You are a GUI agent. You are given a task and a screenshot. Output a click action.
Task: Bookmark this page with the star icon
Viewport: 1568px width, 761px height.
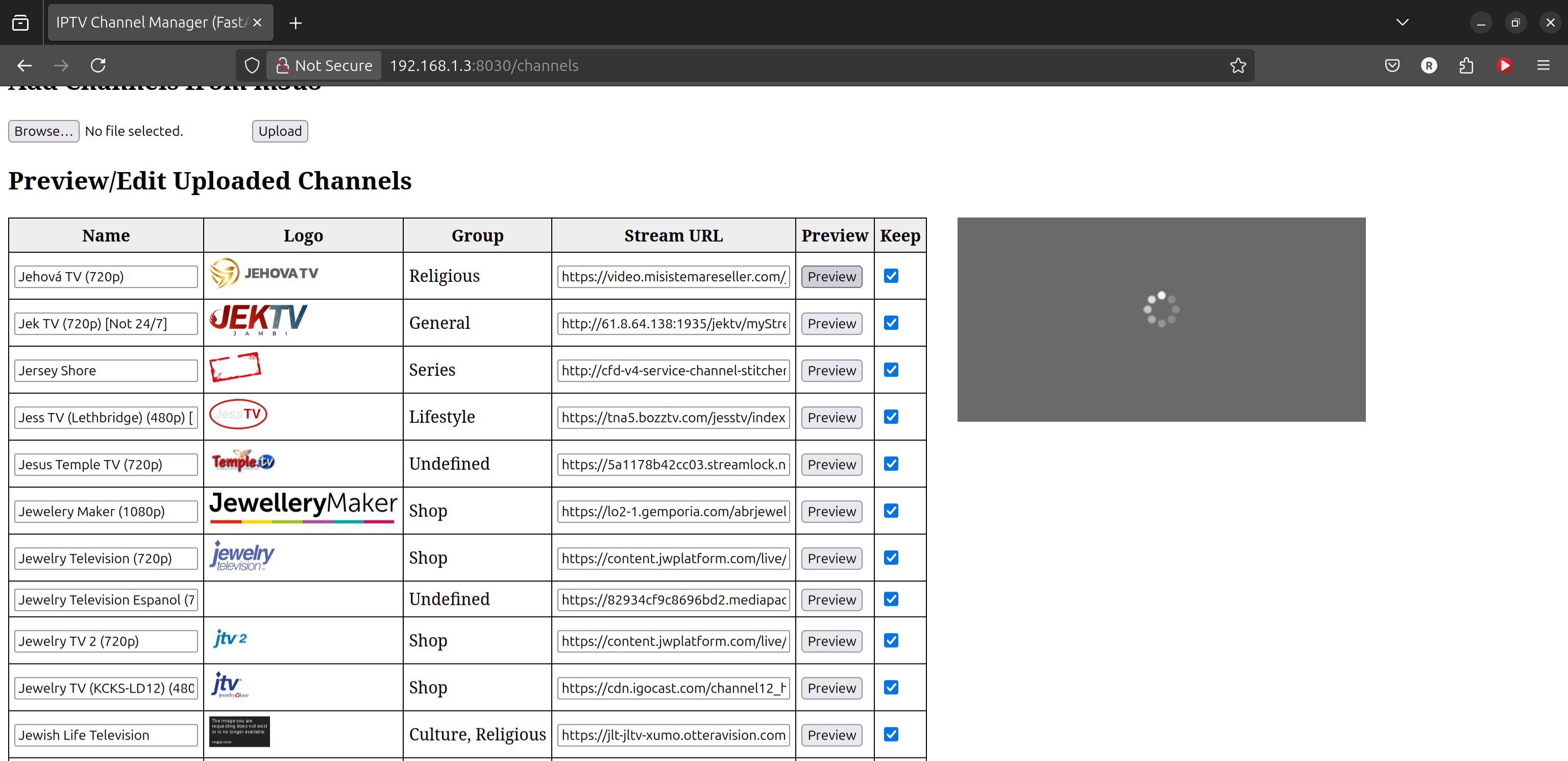click(1237, 65)
